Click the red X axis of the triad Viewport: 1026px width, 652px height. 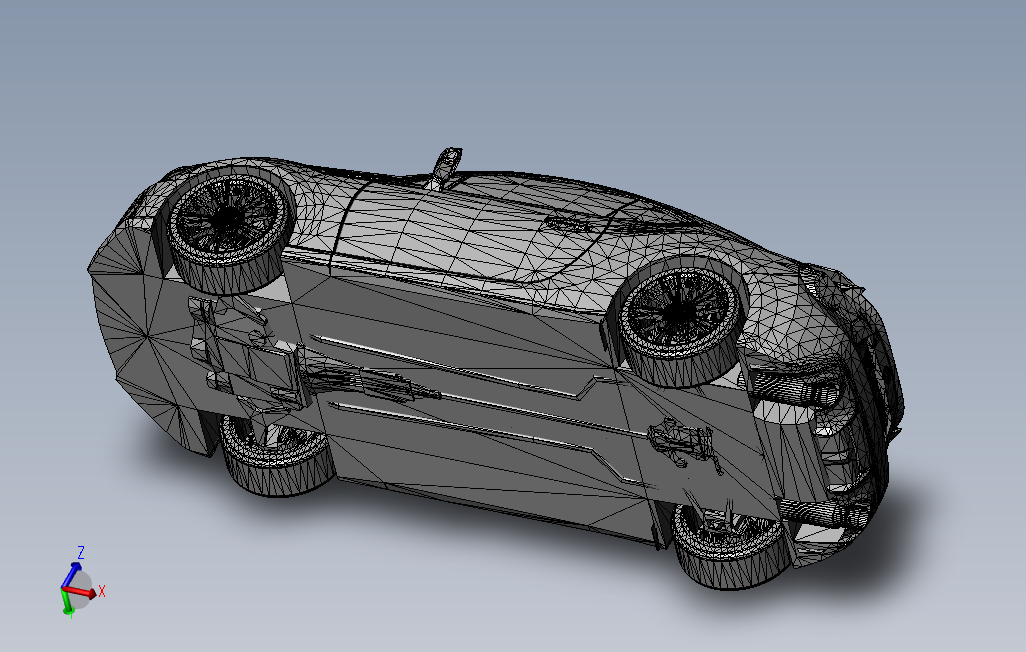[81, 592]
